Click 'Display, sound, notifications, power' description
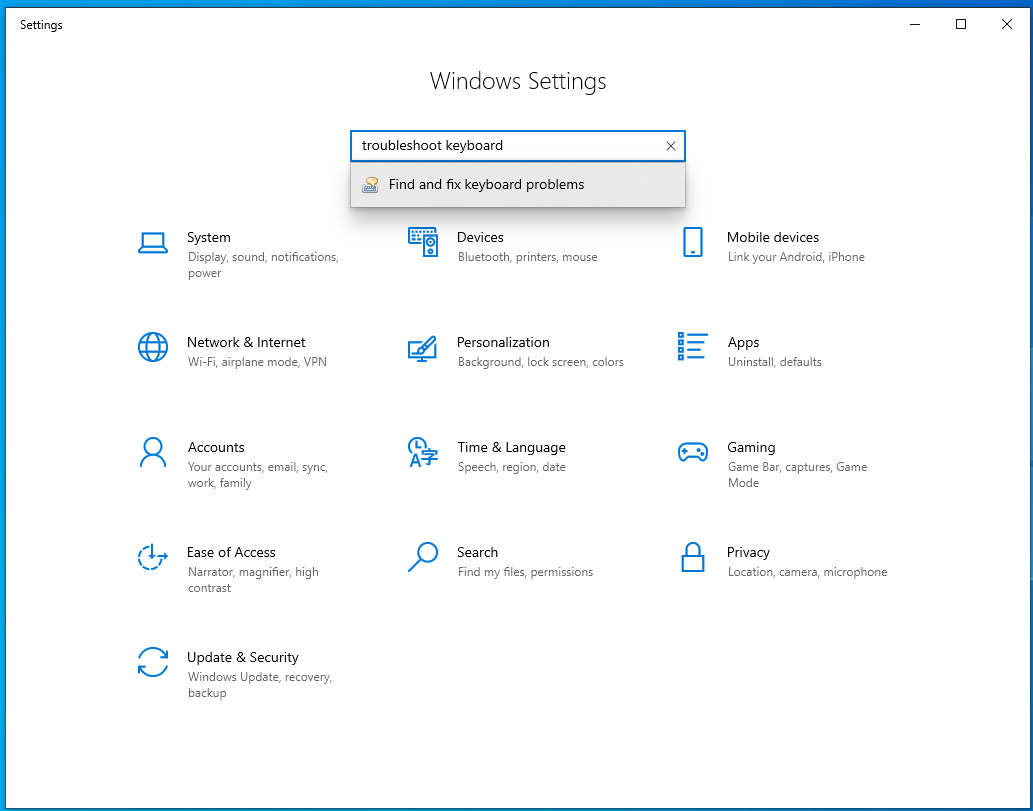Viewport: 1033px width, 811px height. point(264,265)
